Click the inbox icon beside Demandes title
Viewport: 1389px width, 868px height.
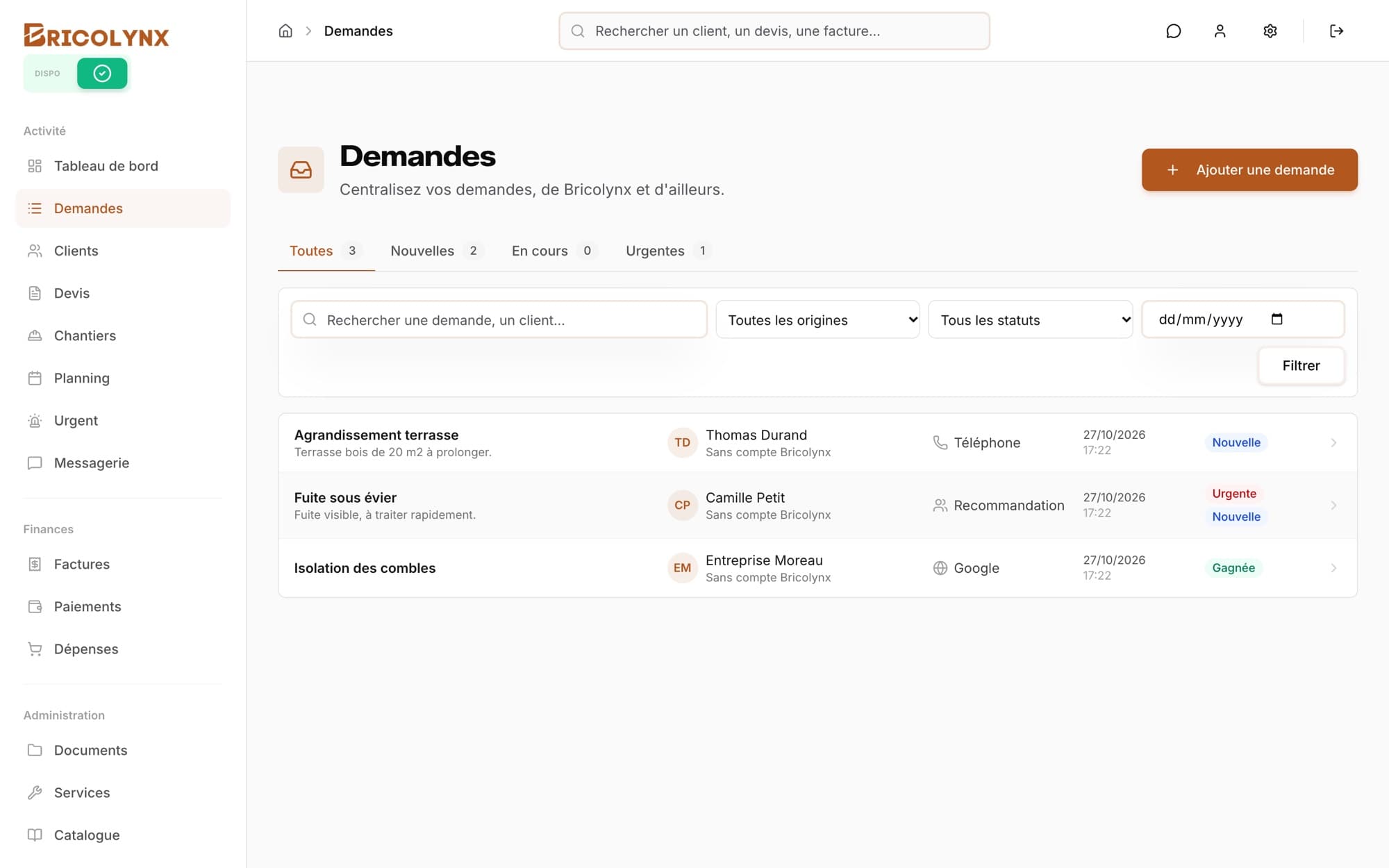pos(301,169)
